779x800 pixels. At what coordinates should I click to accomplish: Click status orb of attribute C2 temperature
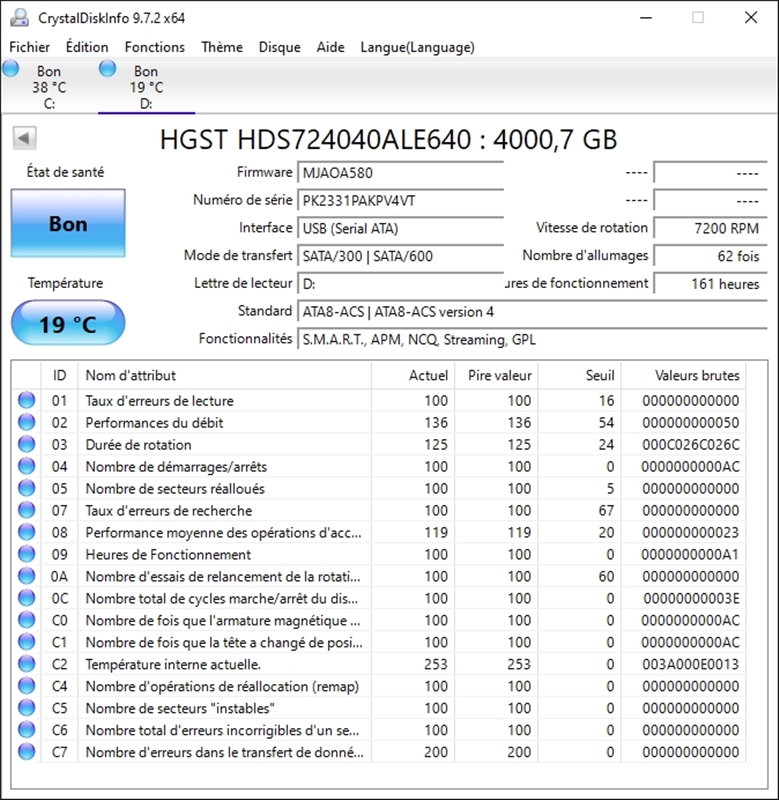(x=26, y=665)
